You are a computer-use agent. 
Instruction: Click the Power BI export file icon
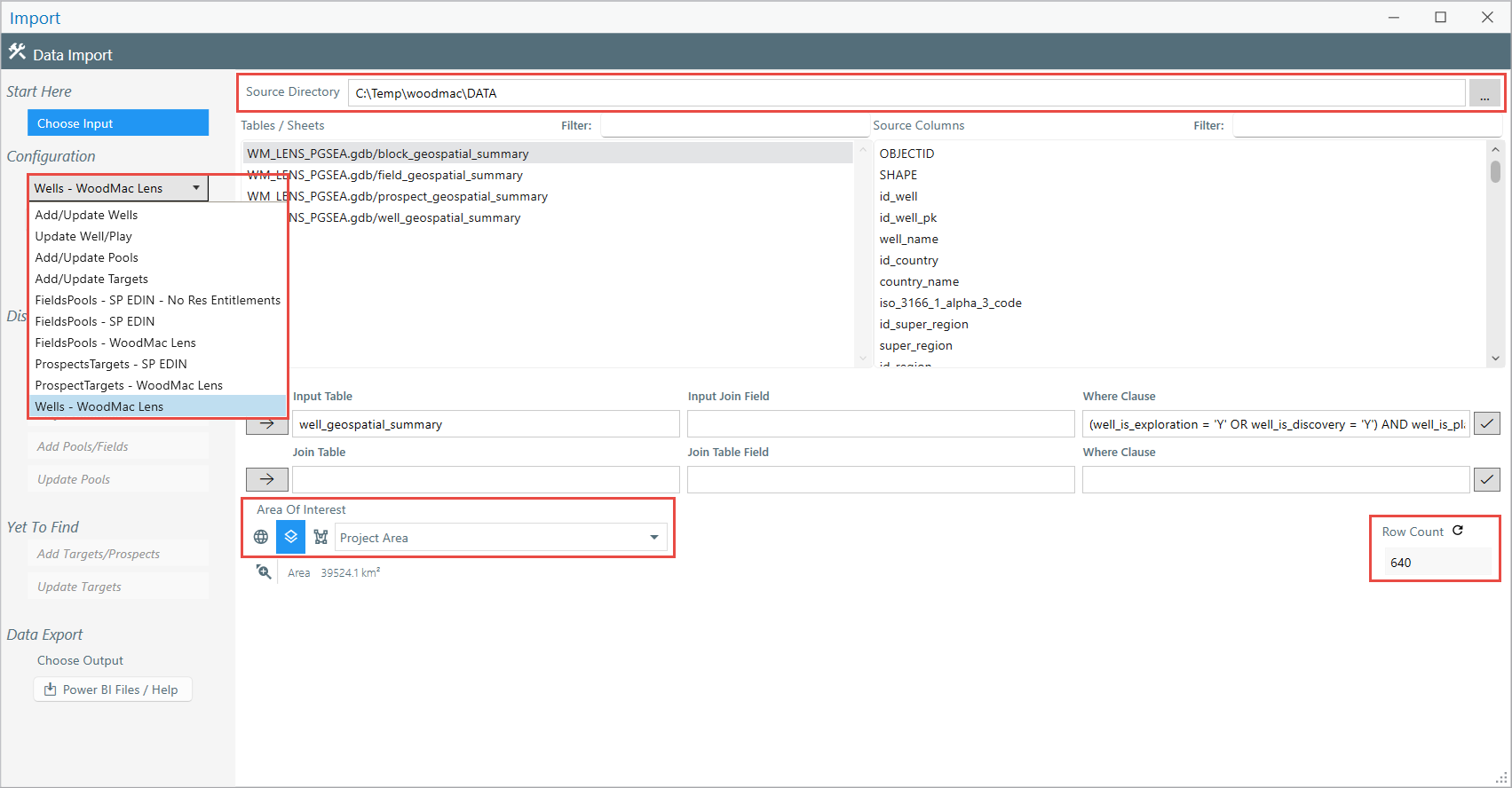coord(51,689)
